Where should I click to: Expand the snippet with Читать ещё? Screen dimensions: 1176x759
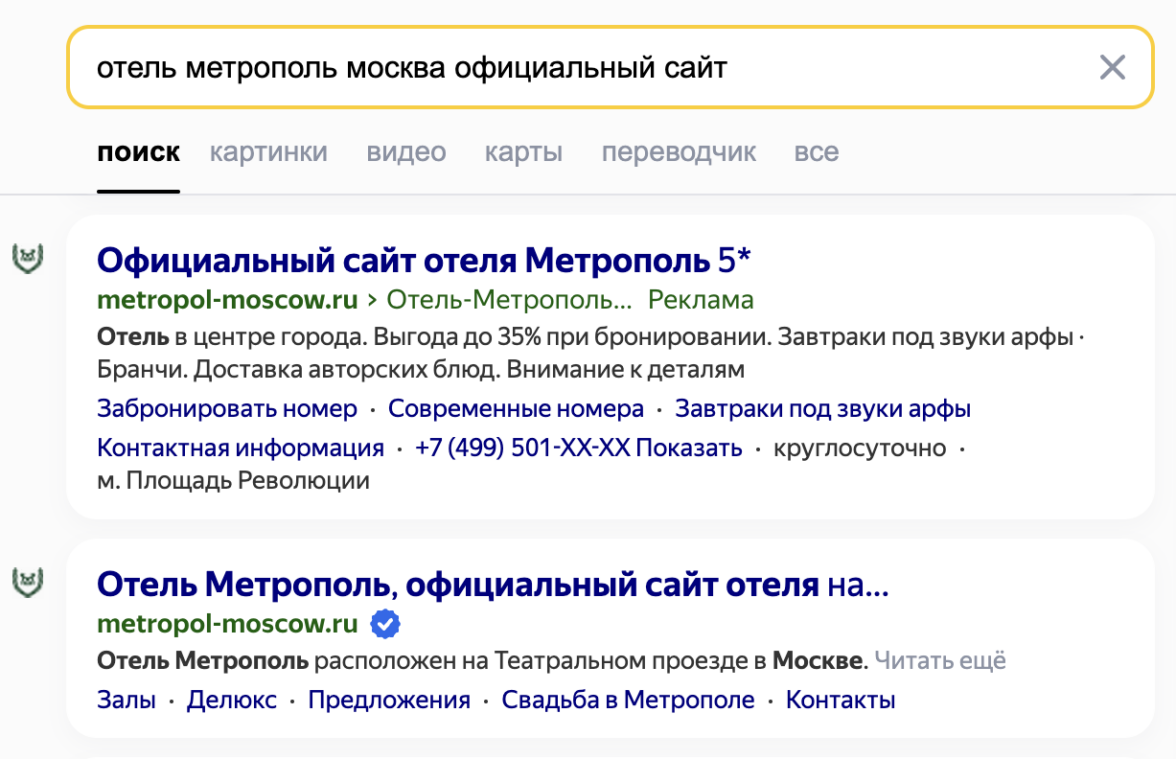pos(940,660)
